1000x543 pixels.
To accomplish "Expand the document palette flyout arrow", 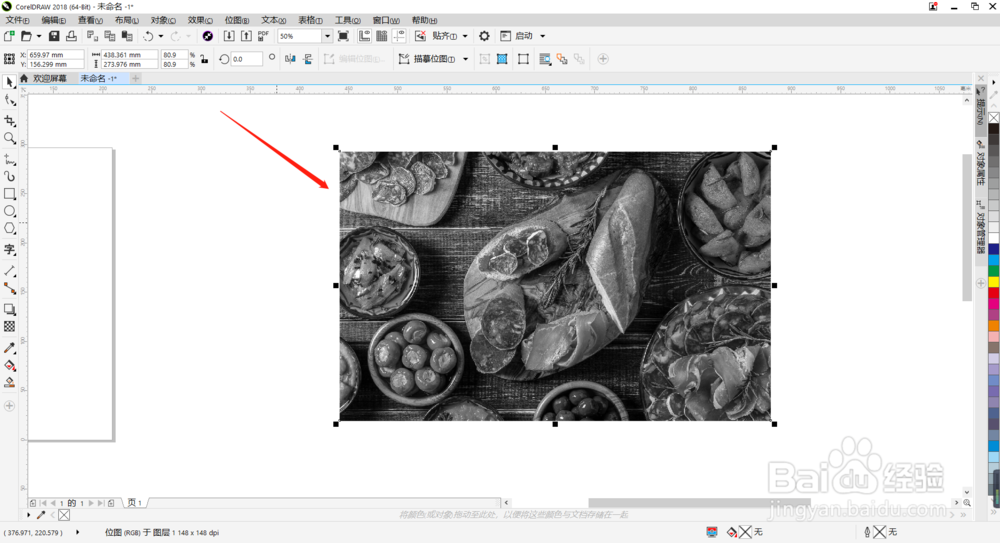I will tap(29, 515).
